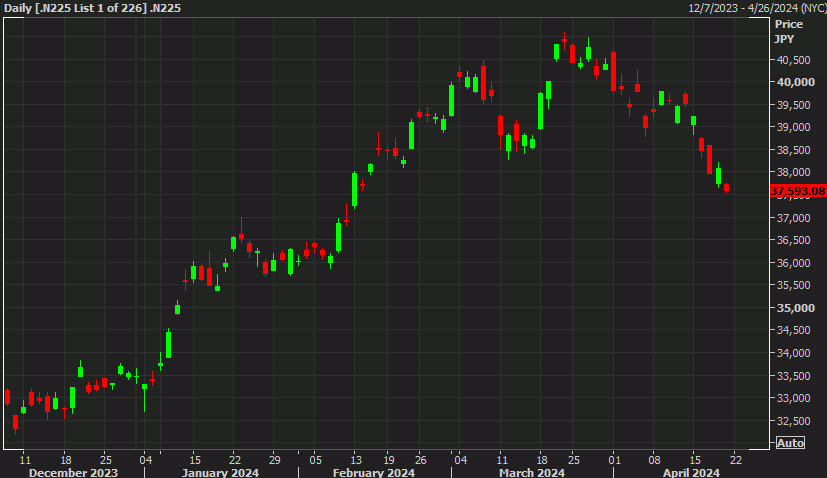This screenshot has height=478, width=827.
Task: Select the February 2024 month label
Action: tap(373, 472)
